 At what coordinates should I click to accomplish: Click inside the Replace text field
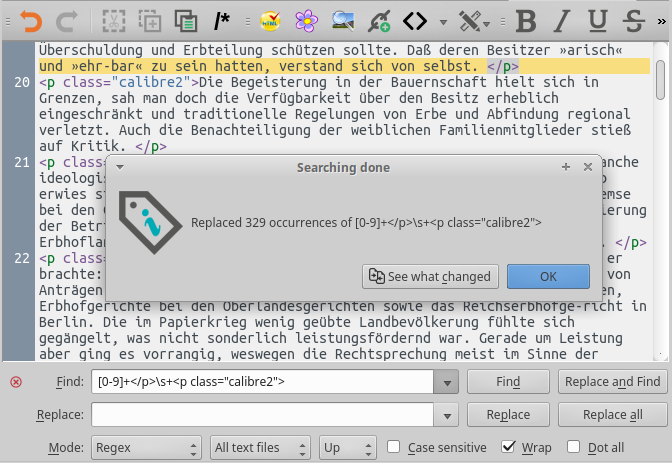(262, 415)
